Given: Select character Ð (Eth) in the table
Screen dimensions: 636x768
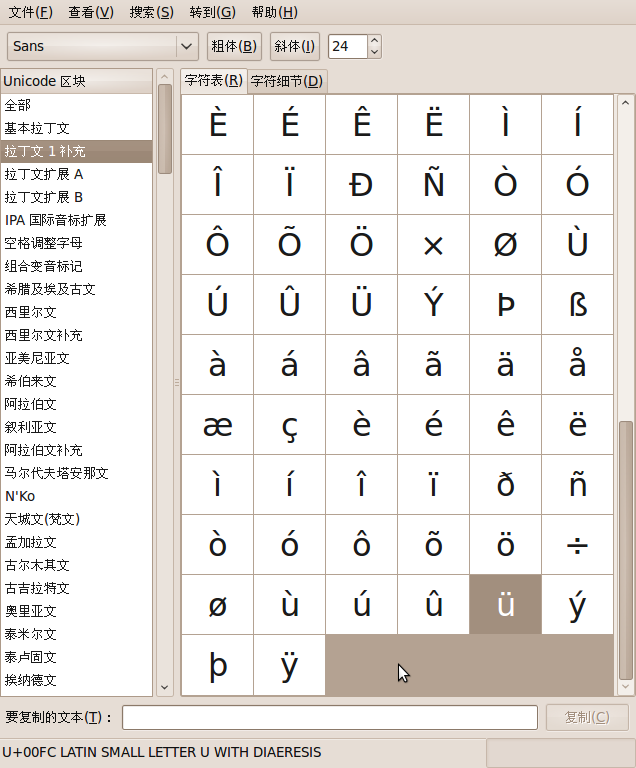Looking at the screenshot, I should pyautogui.click(x=362, y=185).
